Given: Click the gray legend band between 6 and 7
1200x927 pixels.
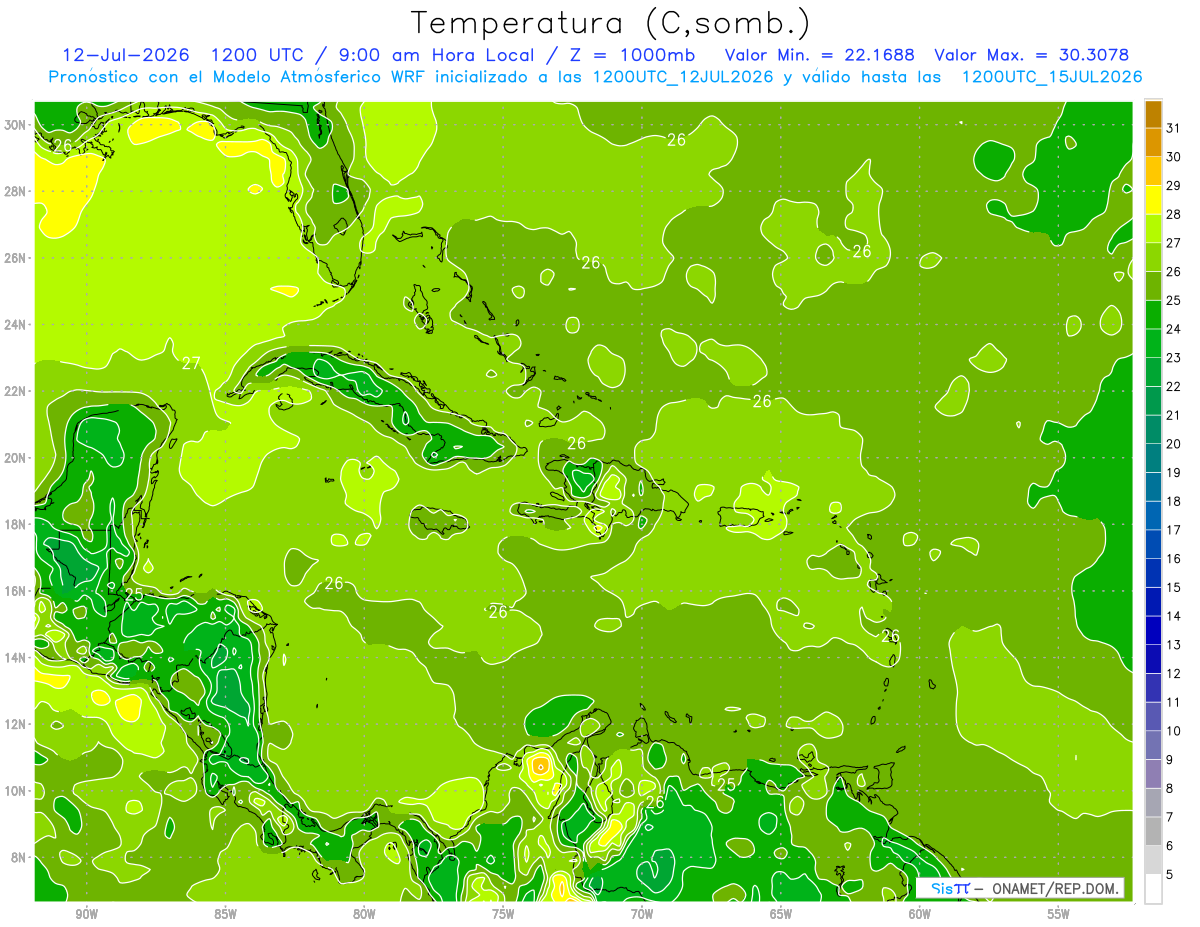Looking at the screenshot, I should (x=1153, y=832).
